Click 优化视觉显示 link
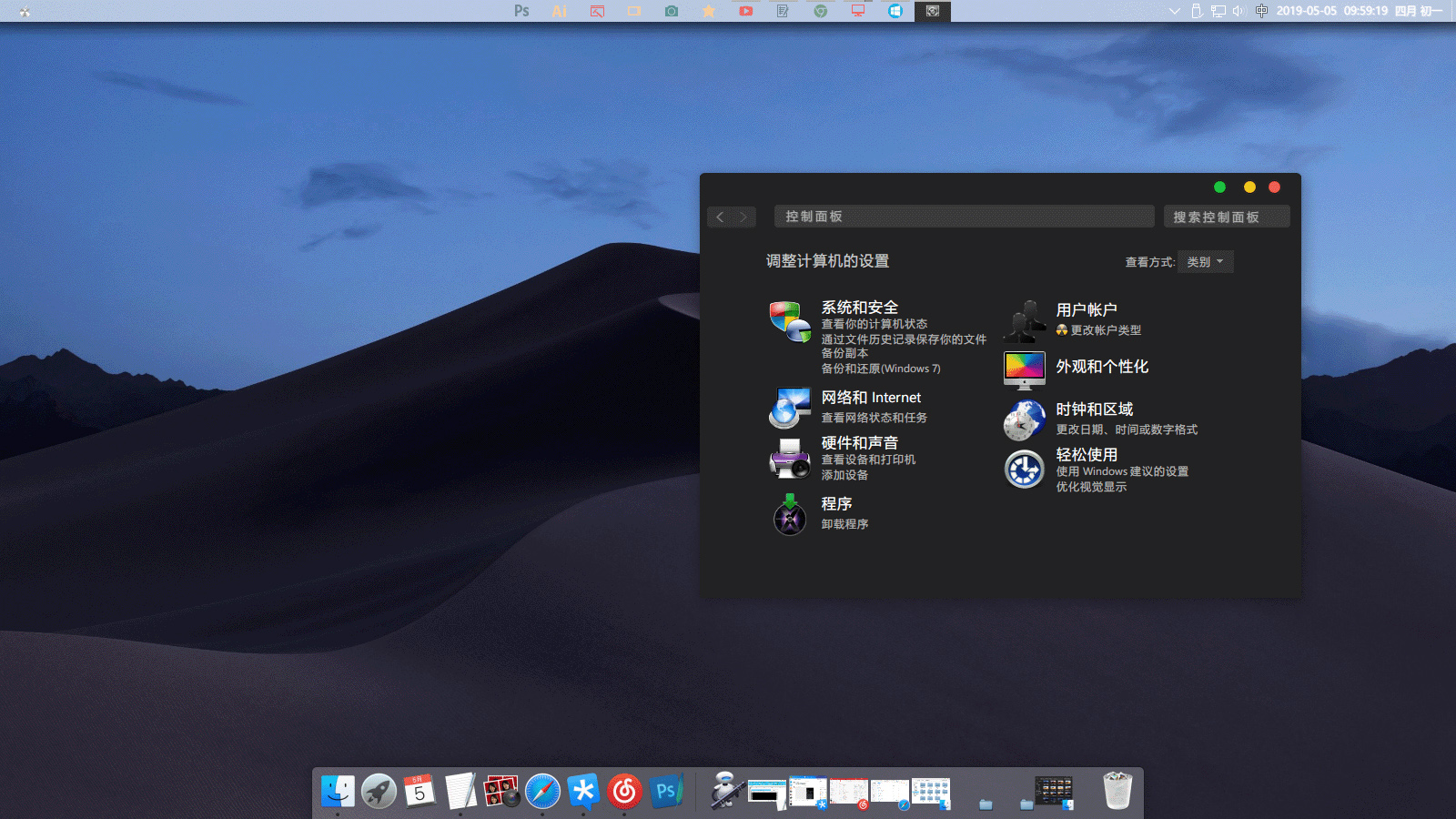 1091,487
